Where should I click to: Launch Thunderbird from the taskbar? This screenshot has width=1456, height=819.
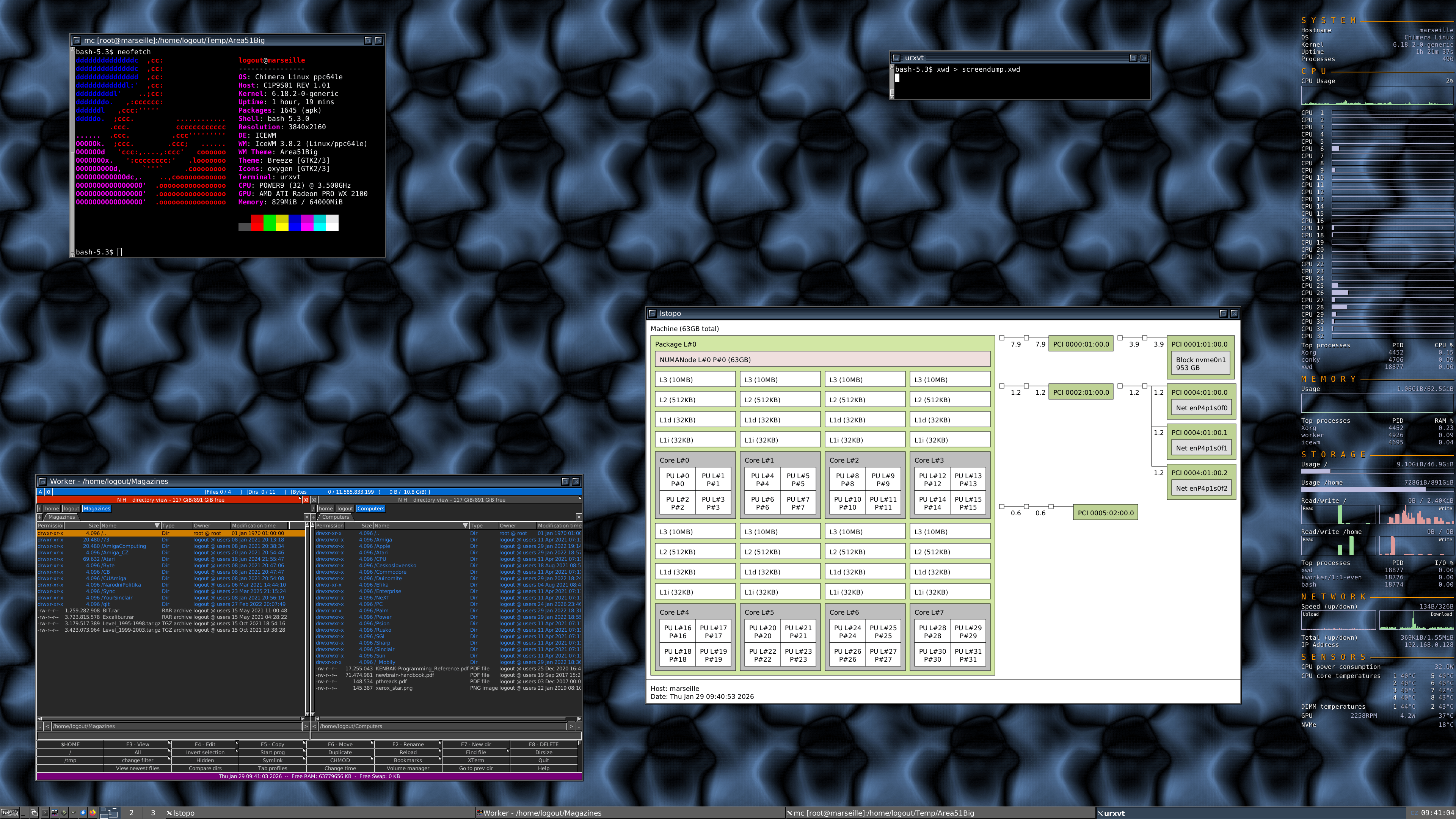(x=83, y=813)
